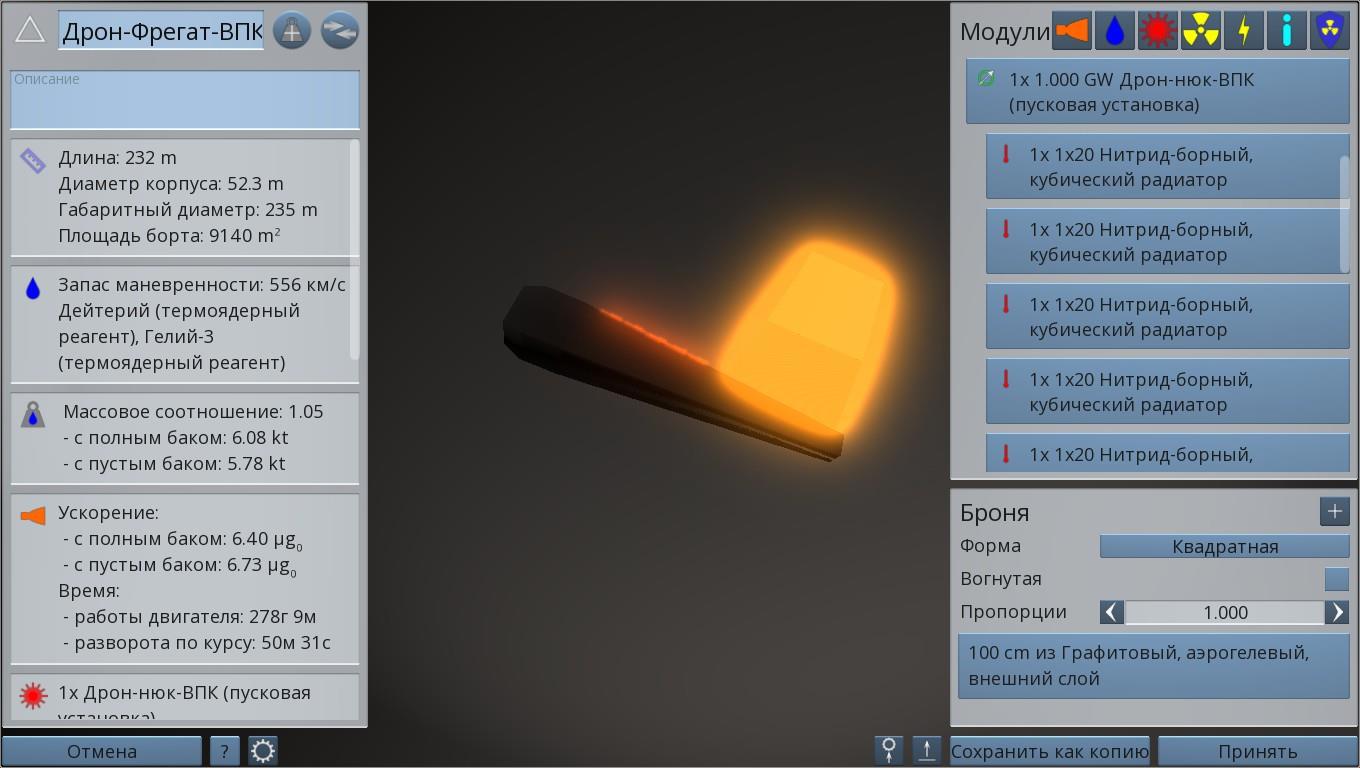Decrease Пропорции with the left arrow
The width and height of the screenshot is (1360, 768).
[x=1112, y=612]
